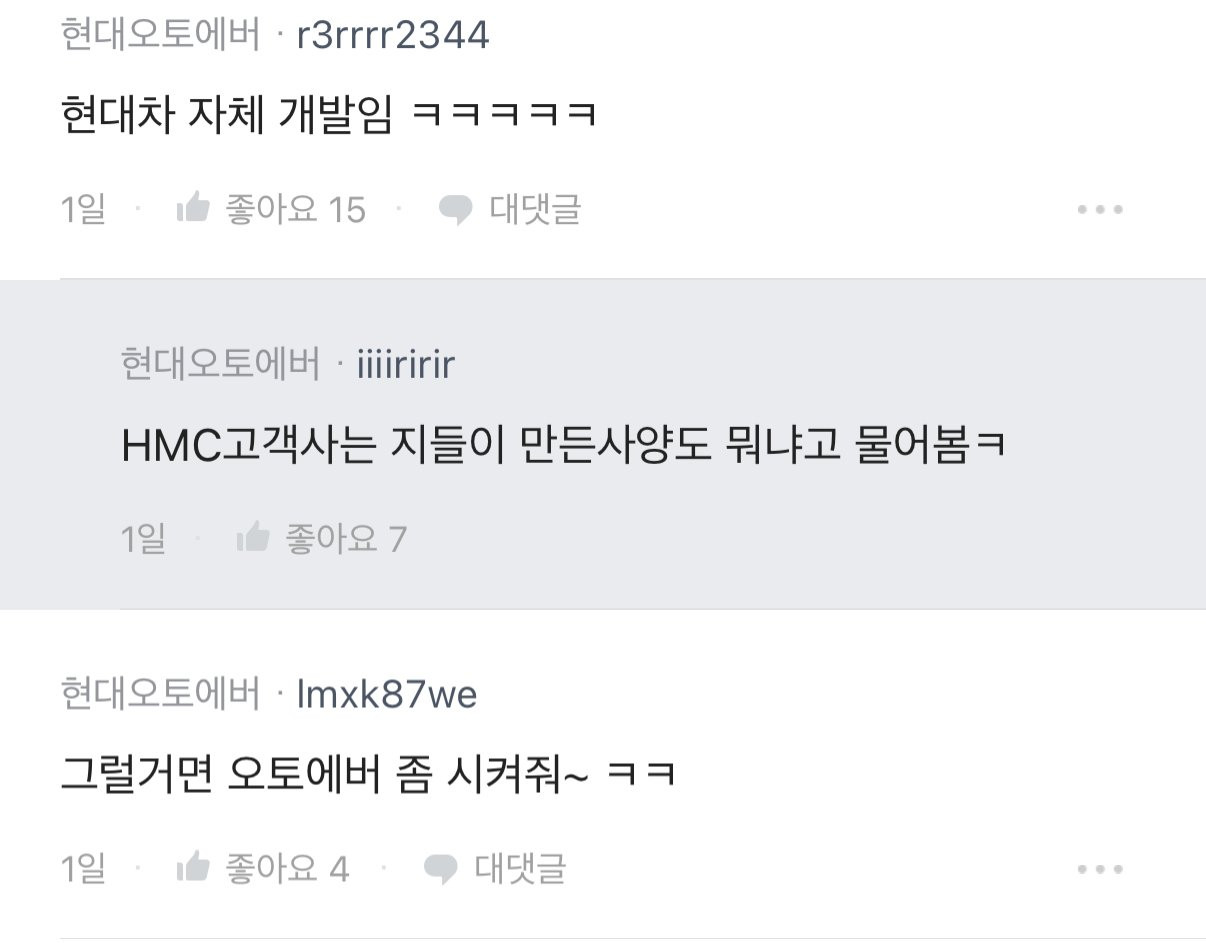Tap speech bubble icon under r3rrrr2344's comment
This screenshot has width=1206, height=943.
pos(456,210)
